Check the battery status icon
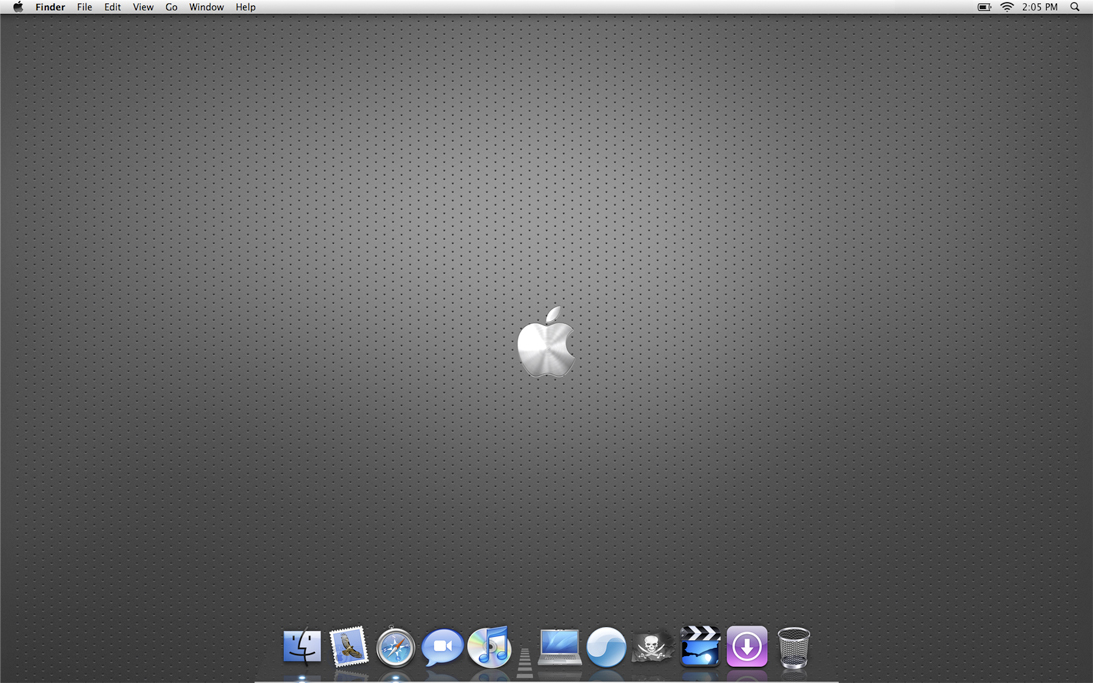The image size is (1093, 683). click(x=984, y=7)
